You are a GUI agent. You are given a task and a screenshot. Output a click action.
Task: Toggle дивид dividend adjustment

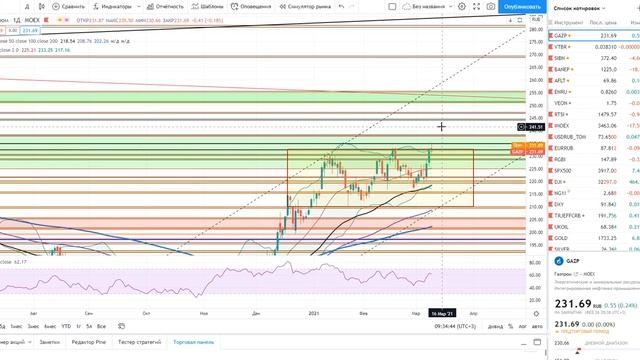[x=495, y=326]
